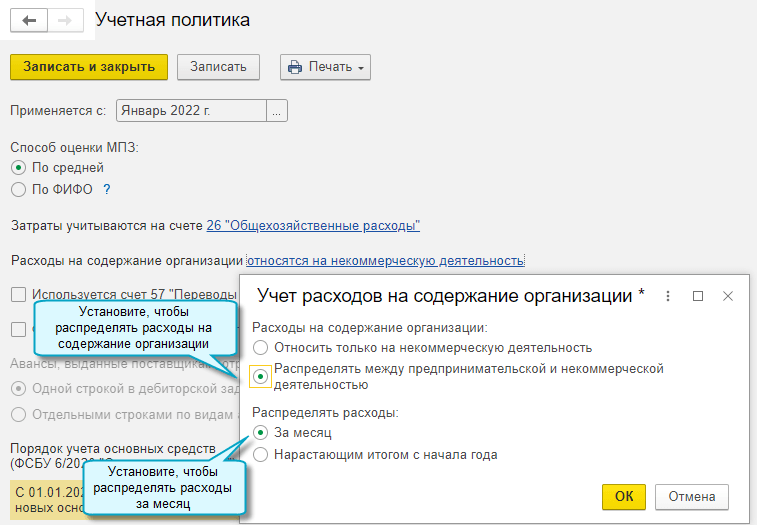Open the 26 Общехозяйственные расходы link
Screen dimensions: 757x525
(313, 225)
